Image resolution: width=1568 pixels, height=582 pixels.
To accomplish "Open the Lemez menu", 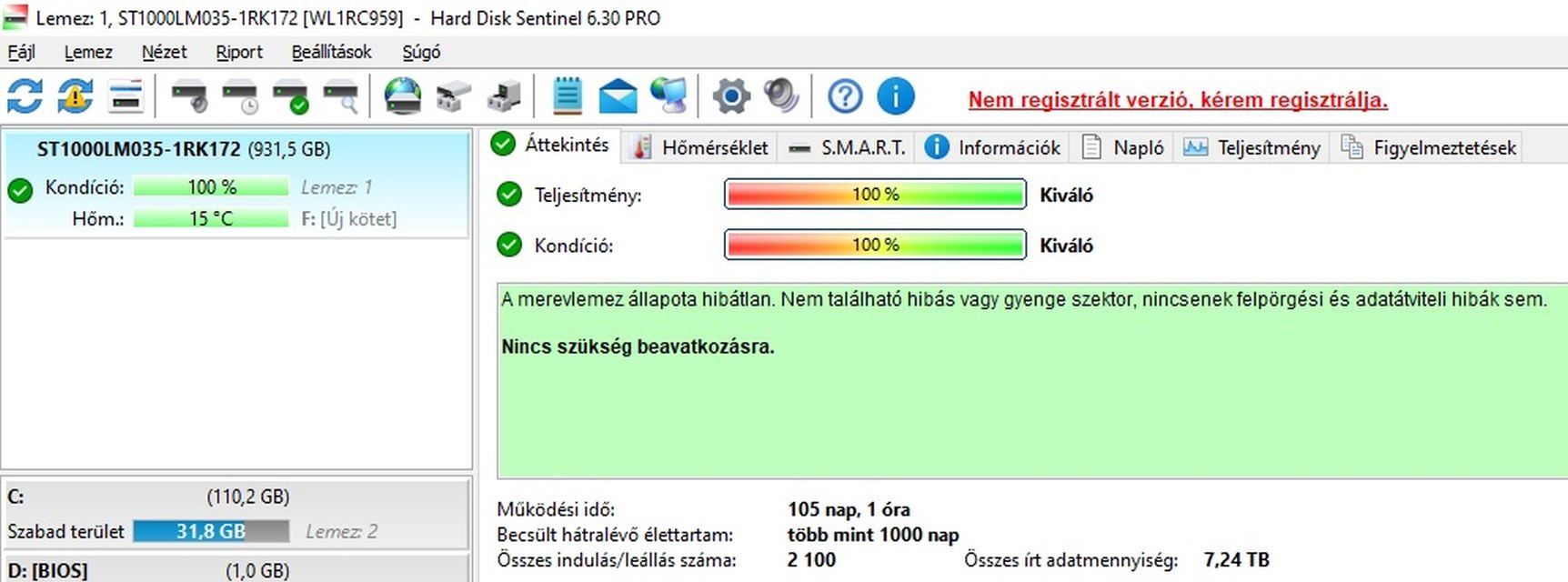I will click(88, 52).
